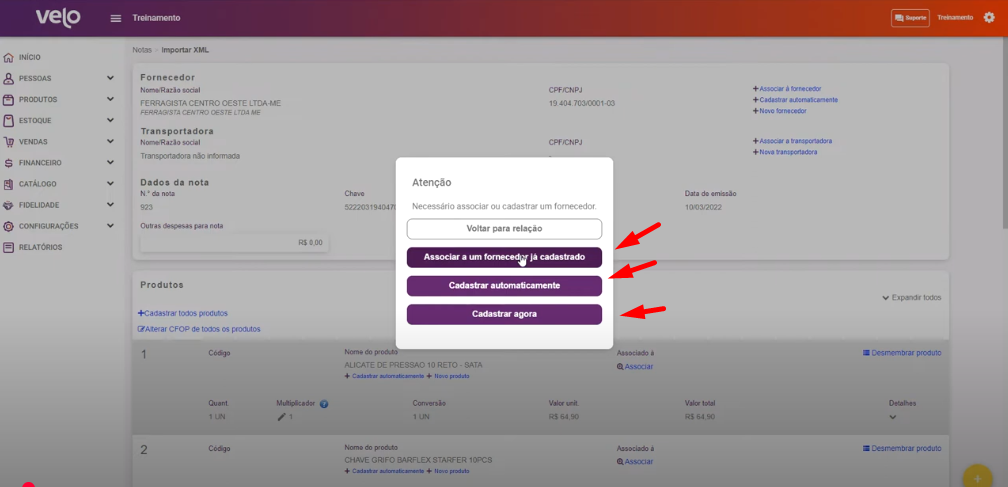The height and width of the screenshot is (487, 1008).
Task: Click the Multiplicador help question icon
Action: coord(324,404)
